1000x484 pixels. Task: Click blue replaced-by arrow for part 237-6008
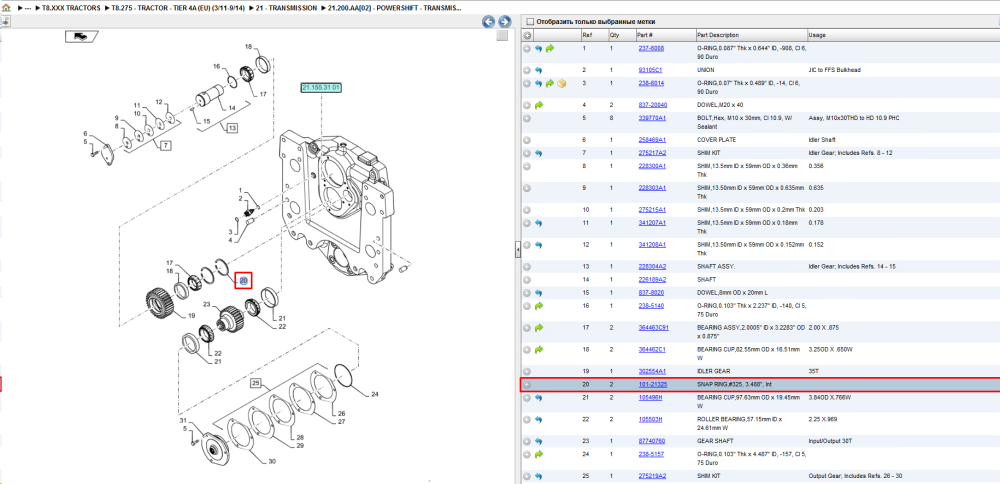[x=538, y=48]
